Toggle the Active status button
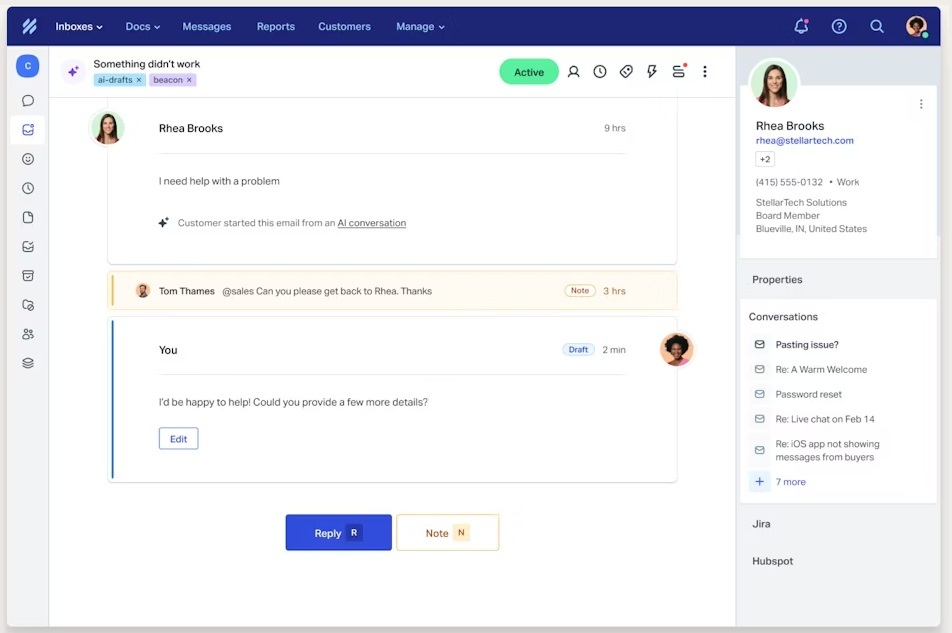 529,72
